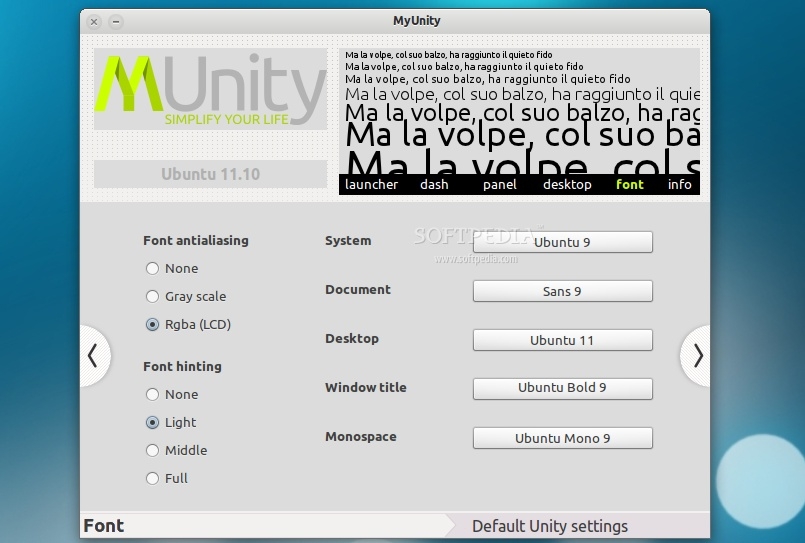Select None under Font antialiasing
Viewport: 805px width, 543px height.
point(152,268)
